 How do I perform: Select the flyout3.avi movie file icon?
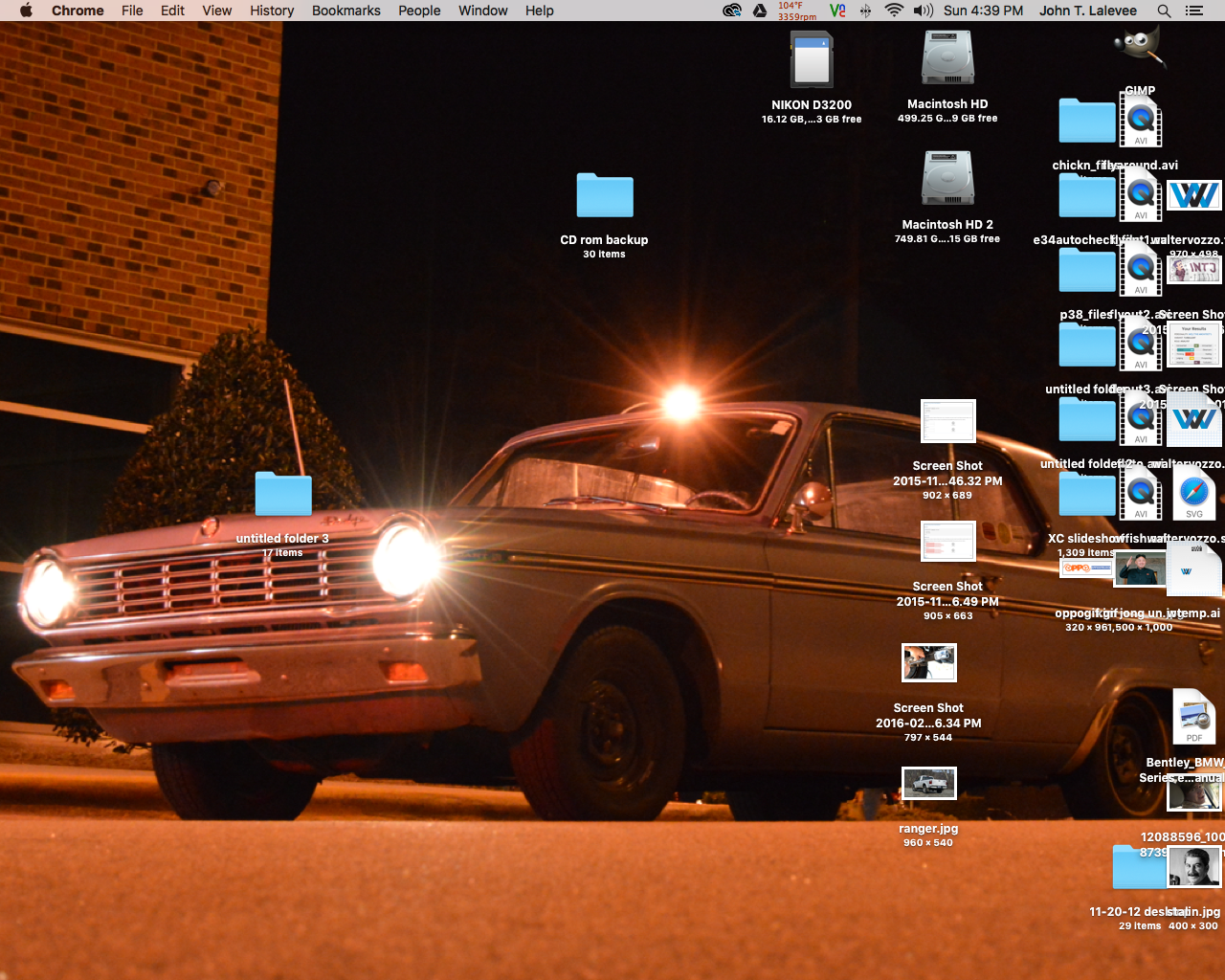pos(1141,344)
